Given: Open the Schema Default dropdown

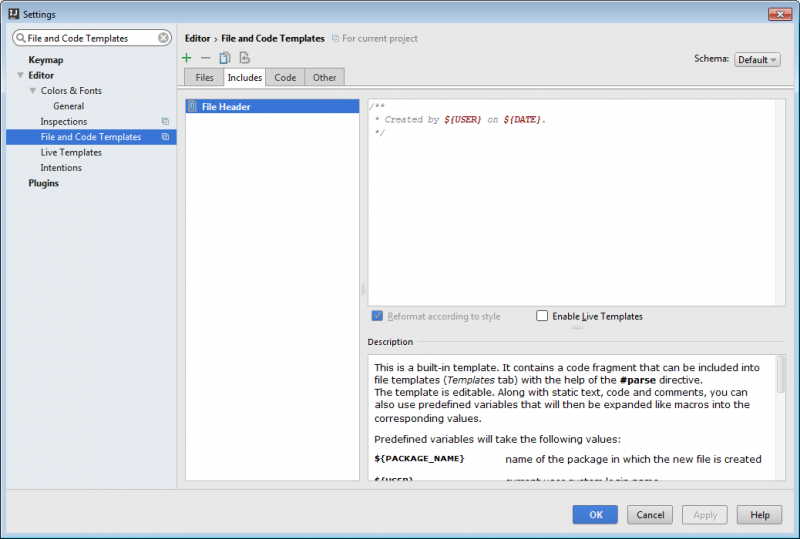Looking at the screenshot, I should [758, 59].
